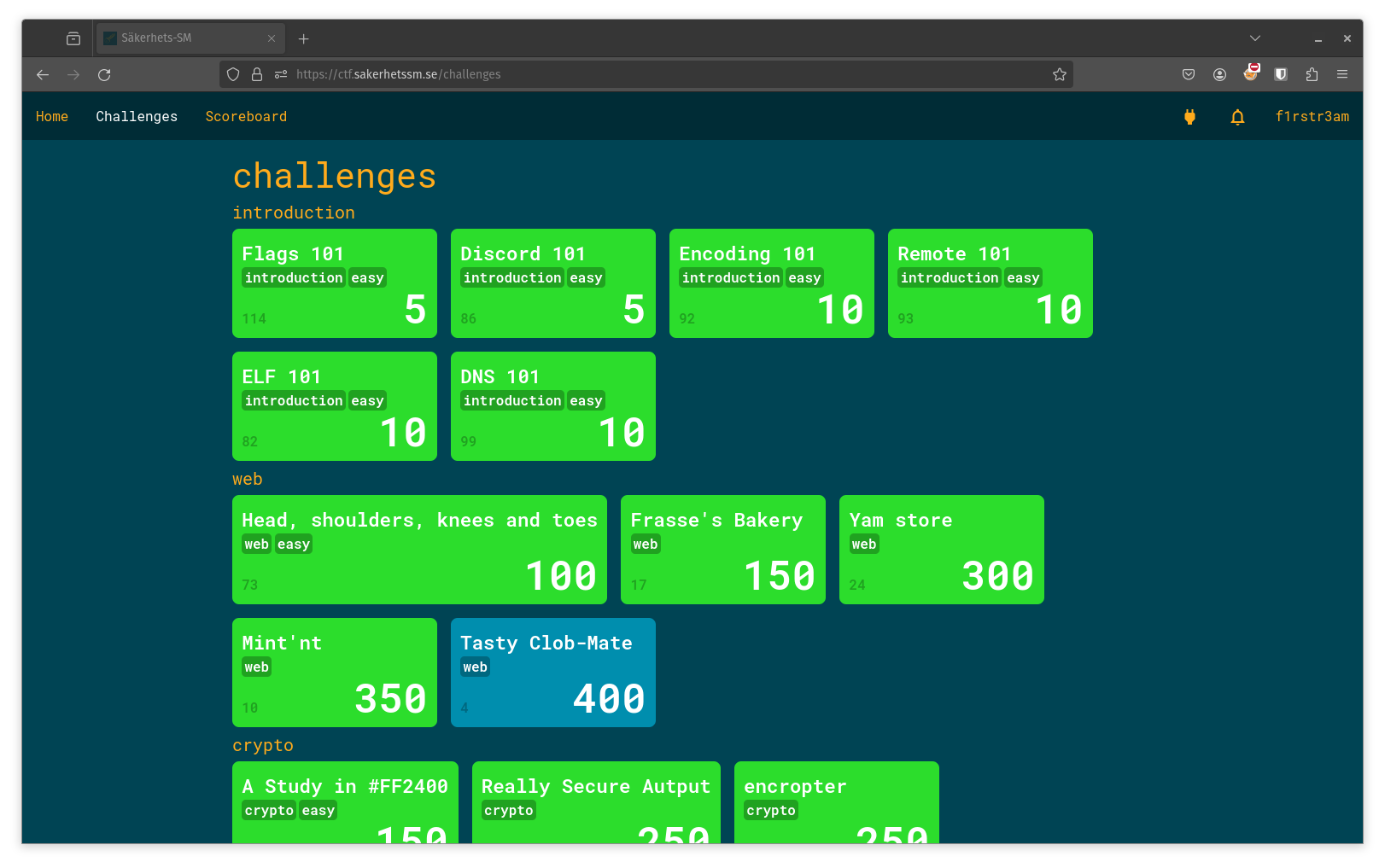Navigate to the Home nav item
The image size is (1385, 868).
coord(52,117)
